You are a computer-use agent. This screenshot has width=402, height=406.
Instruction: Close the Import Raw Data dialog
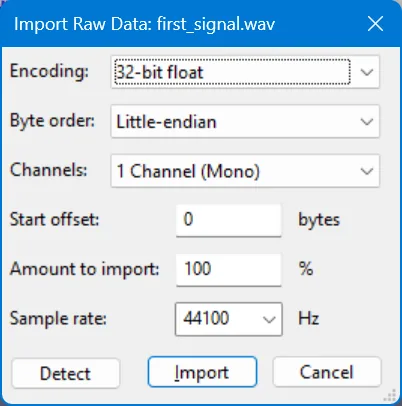tap(375, 24)
